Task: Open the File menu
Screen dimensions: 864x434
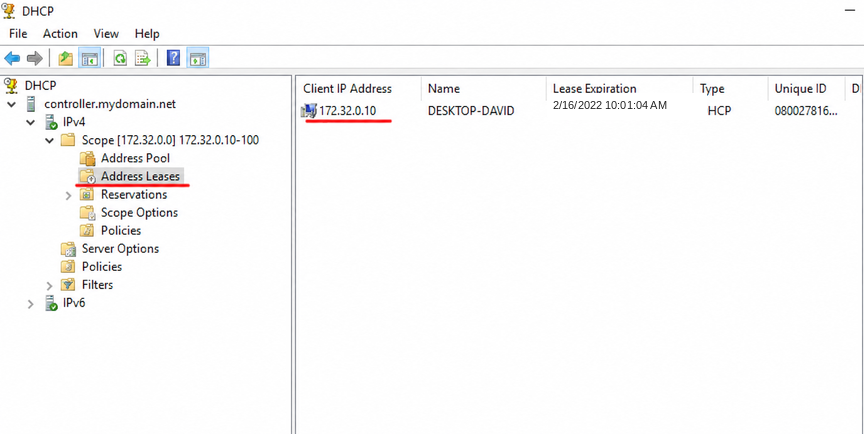Action: click(x=18, y=34)
